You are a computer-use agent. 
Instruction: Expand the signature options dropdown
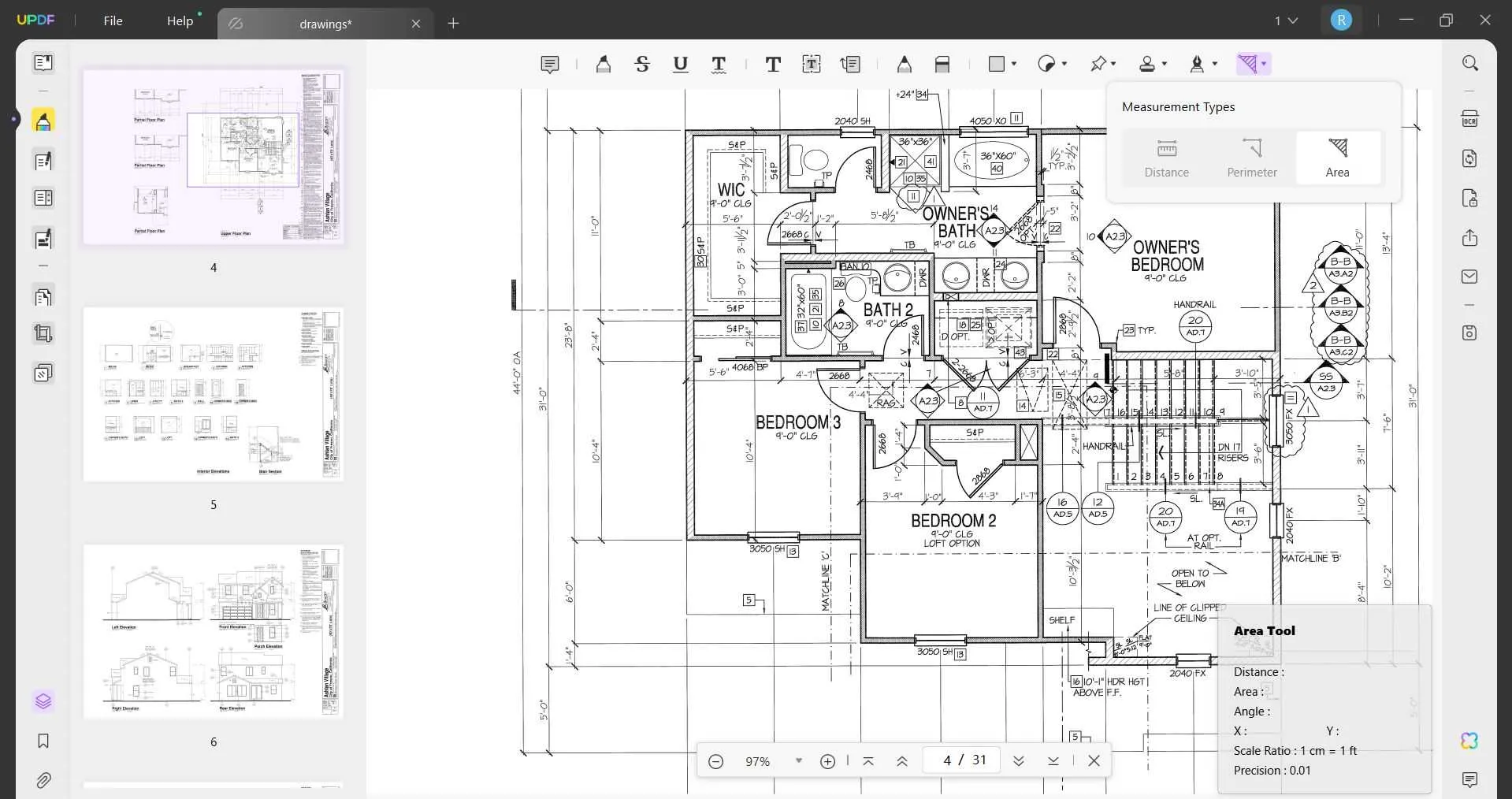click(x=1215, y=64)
